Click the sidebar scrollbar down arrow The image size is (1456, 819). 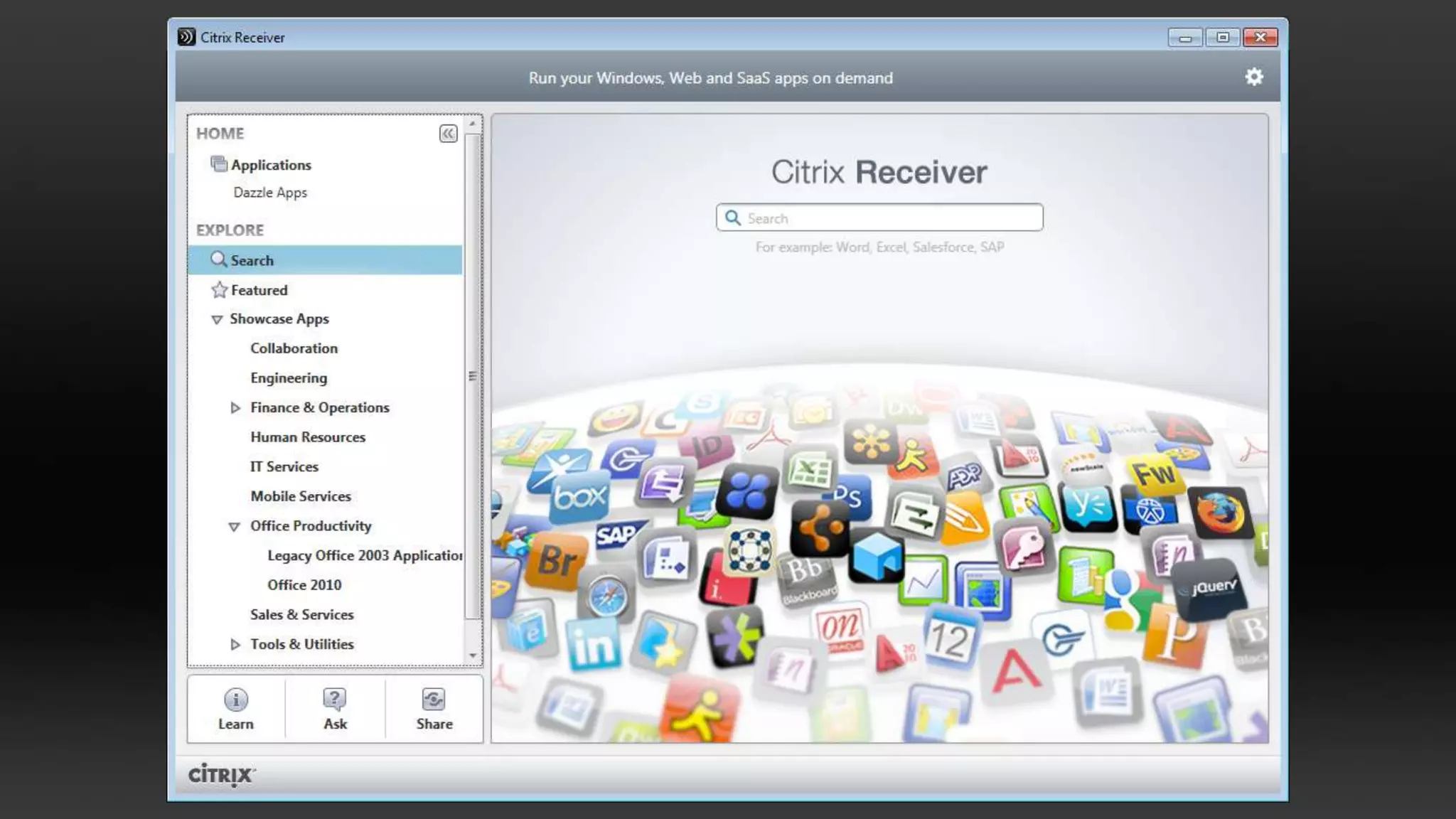click(473, 655)
